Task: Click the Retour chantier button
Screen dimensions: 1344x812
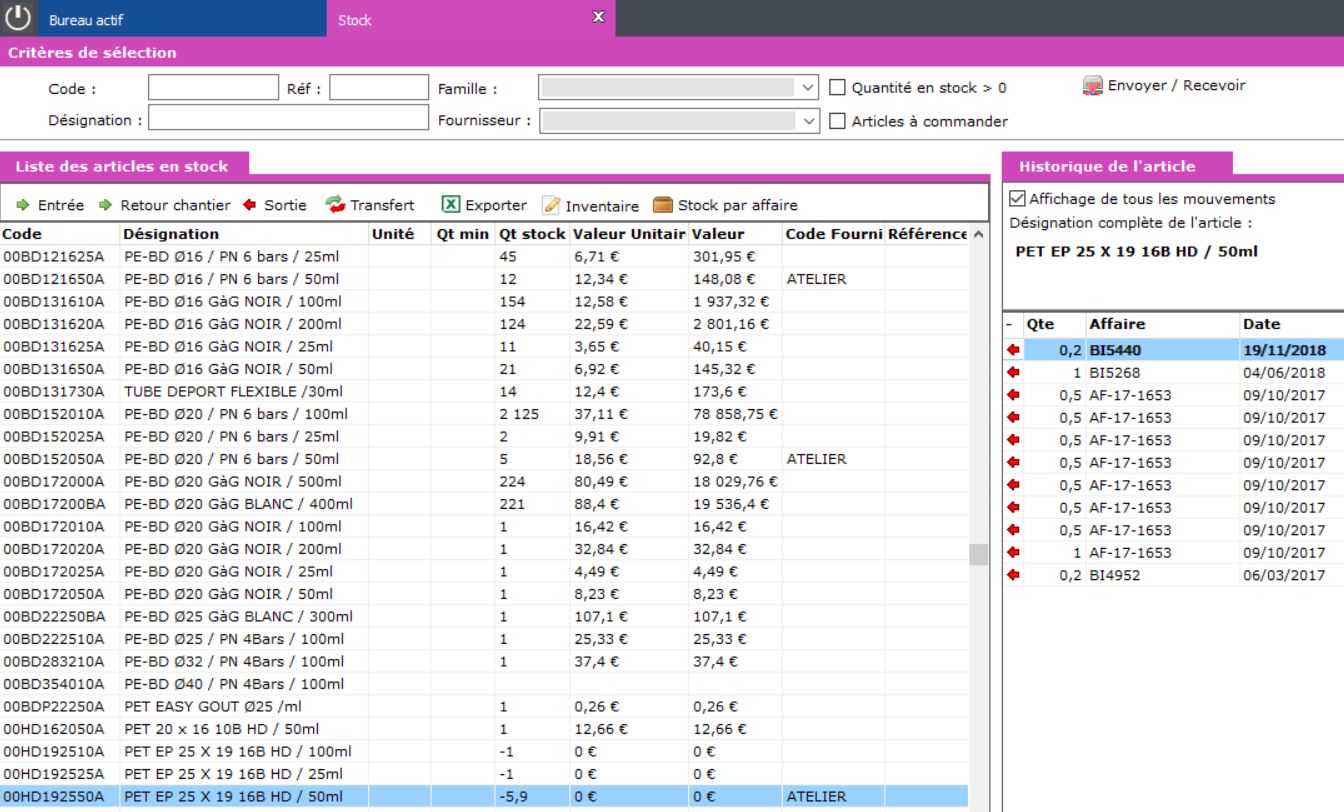Action: (x=165, y=205)
